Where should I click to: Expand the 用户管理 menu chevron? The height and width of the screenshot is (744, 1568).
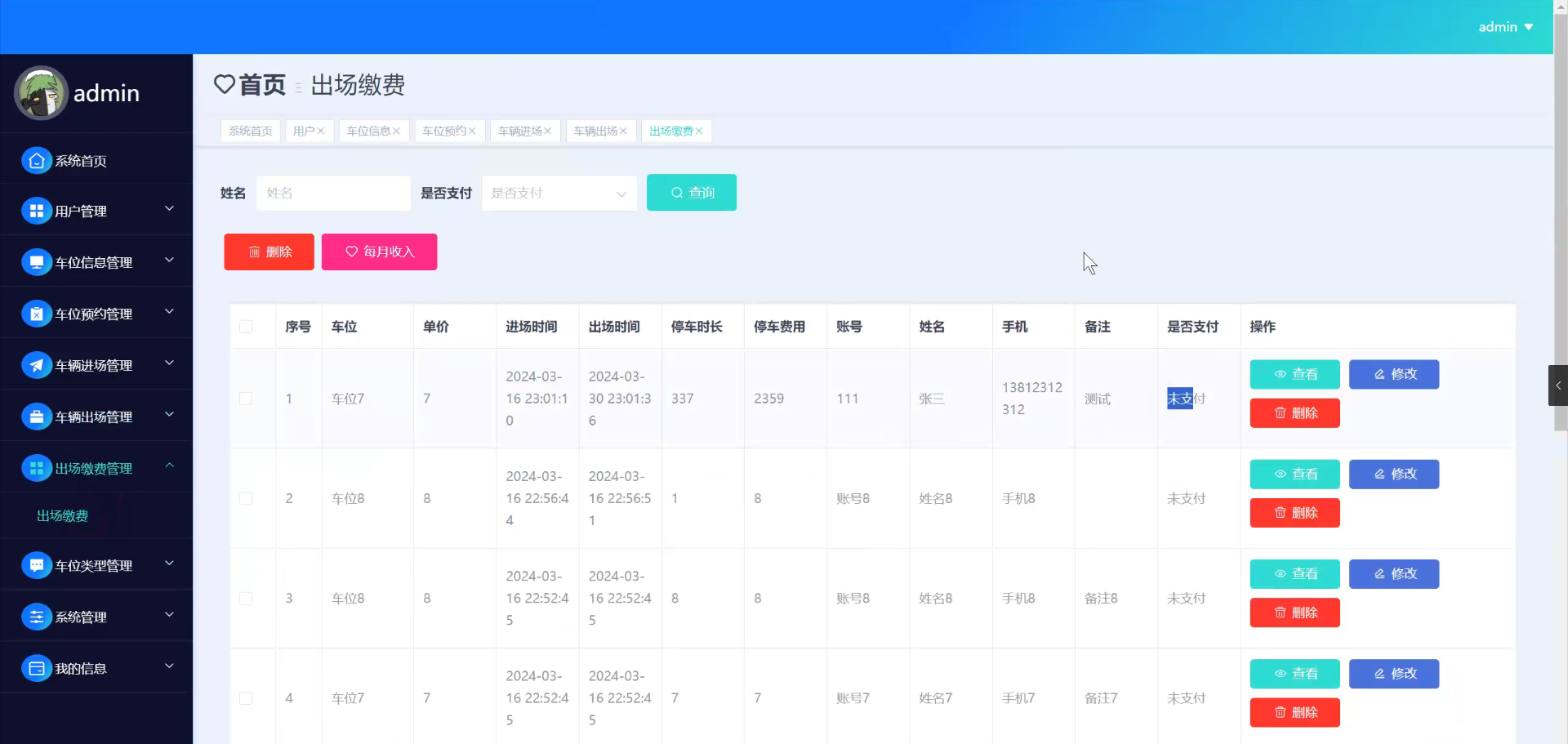tap(170, 209)
